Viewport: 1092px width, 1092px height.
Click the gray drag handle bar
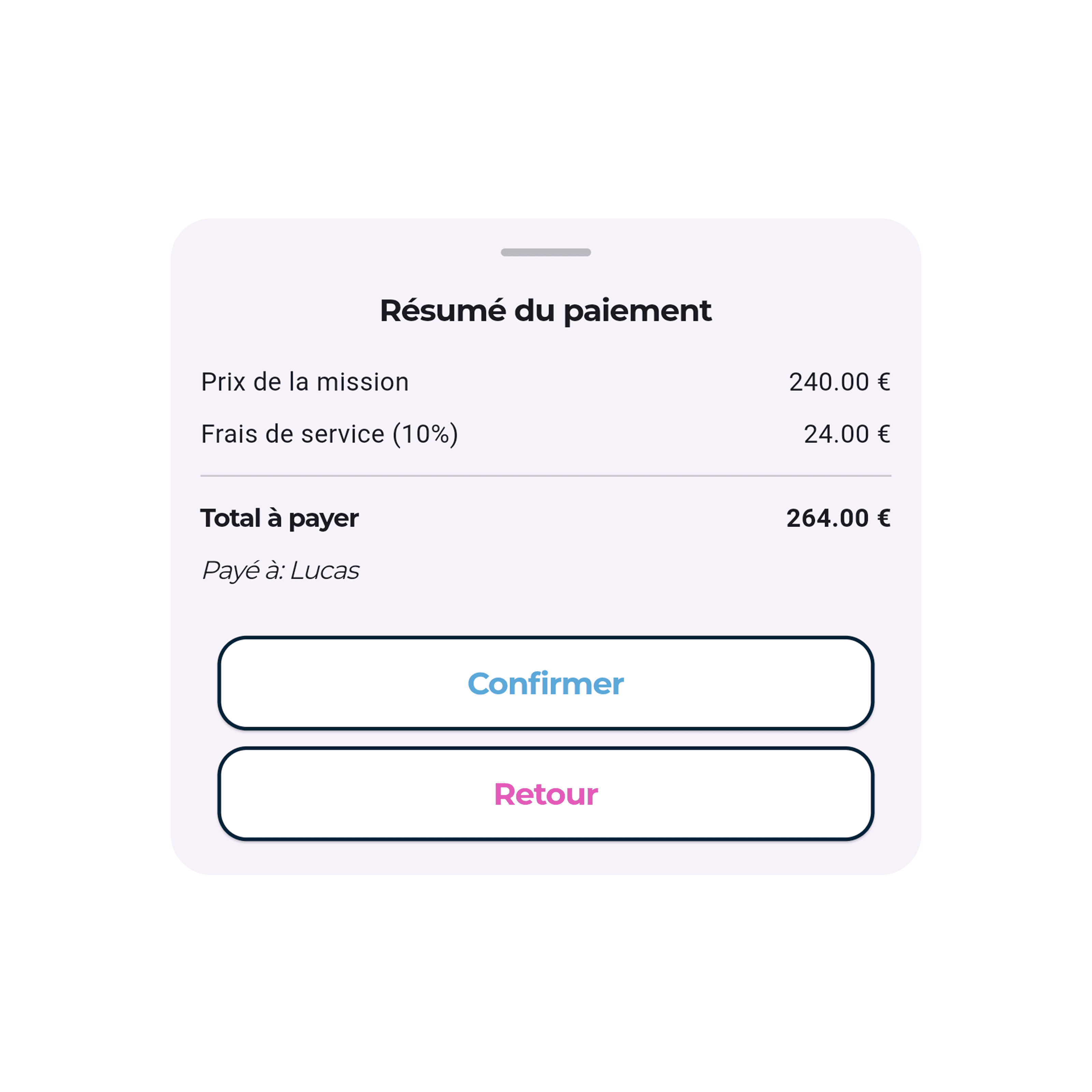(x=545, y=252)
